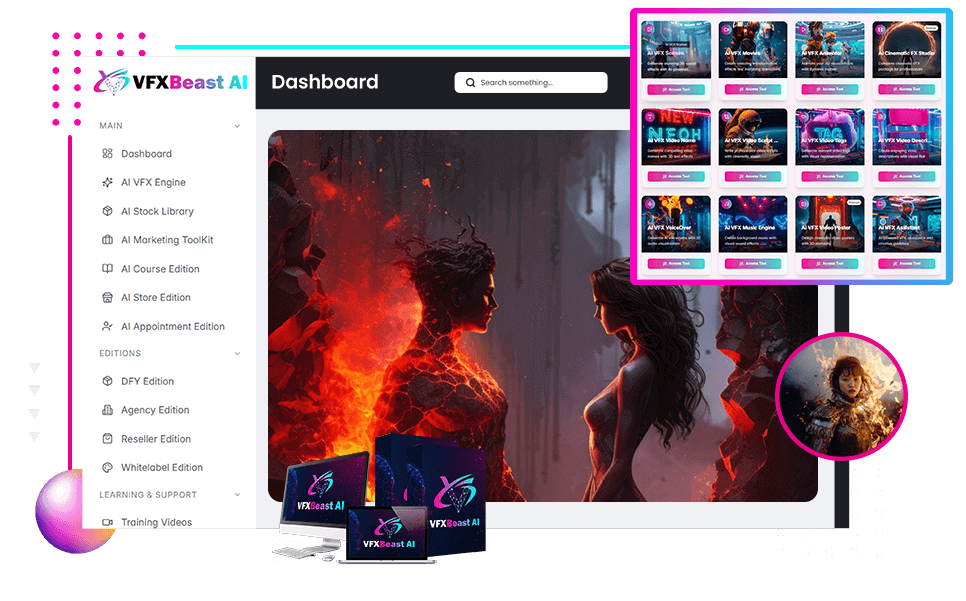Image resolution: width=966 pixels, height=601 pixels.
Task: Click Access Tool under AI VFX Movies
Action: (753, 89)
